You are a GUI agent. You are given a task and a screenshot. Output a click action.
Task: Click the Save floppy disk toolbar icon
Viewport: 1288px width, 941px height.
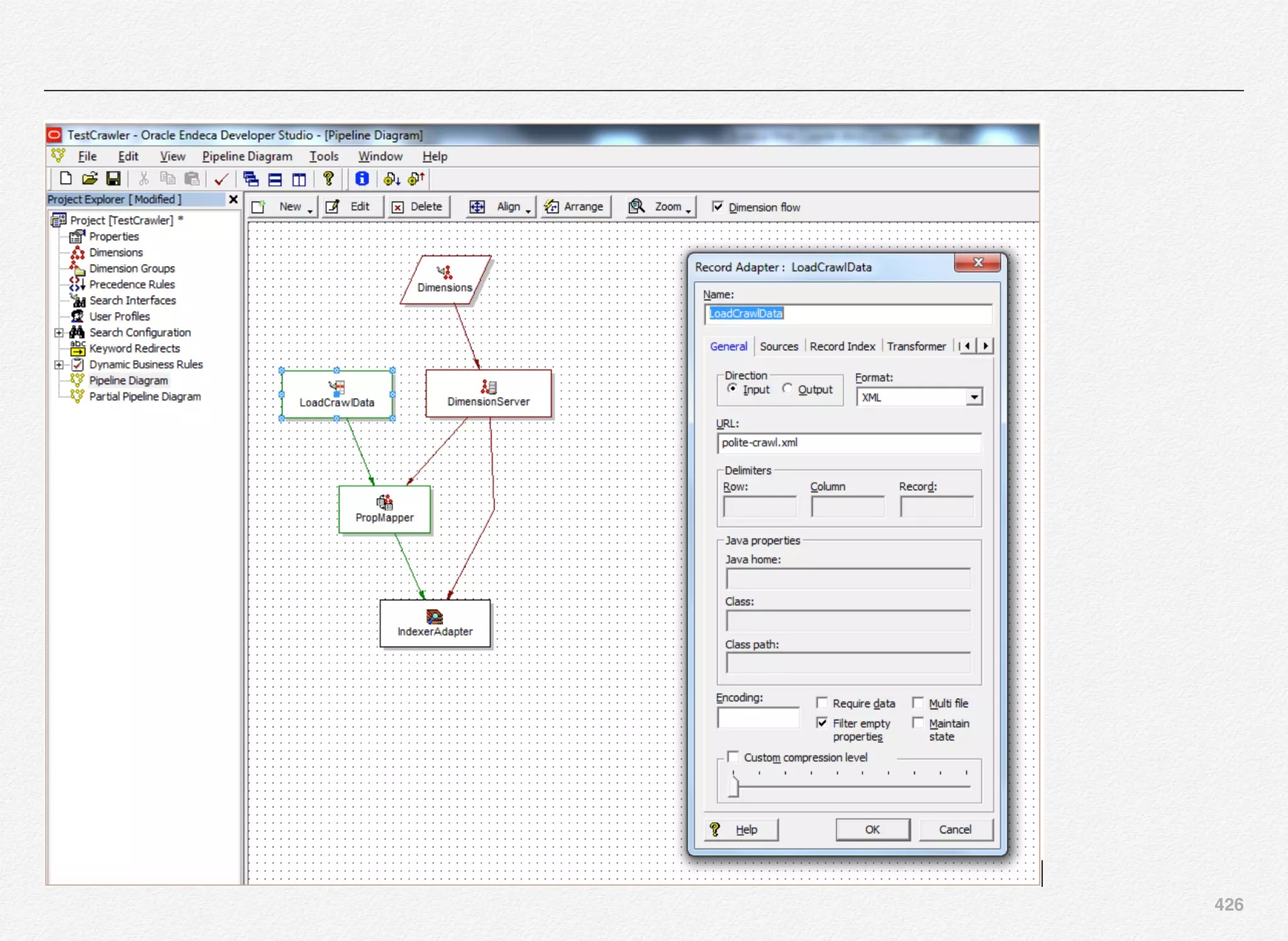click(x=113, y=179)
